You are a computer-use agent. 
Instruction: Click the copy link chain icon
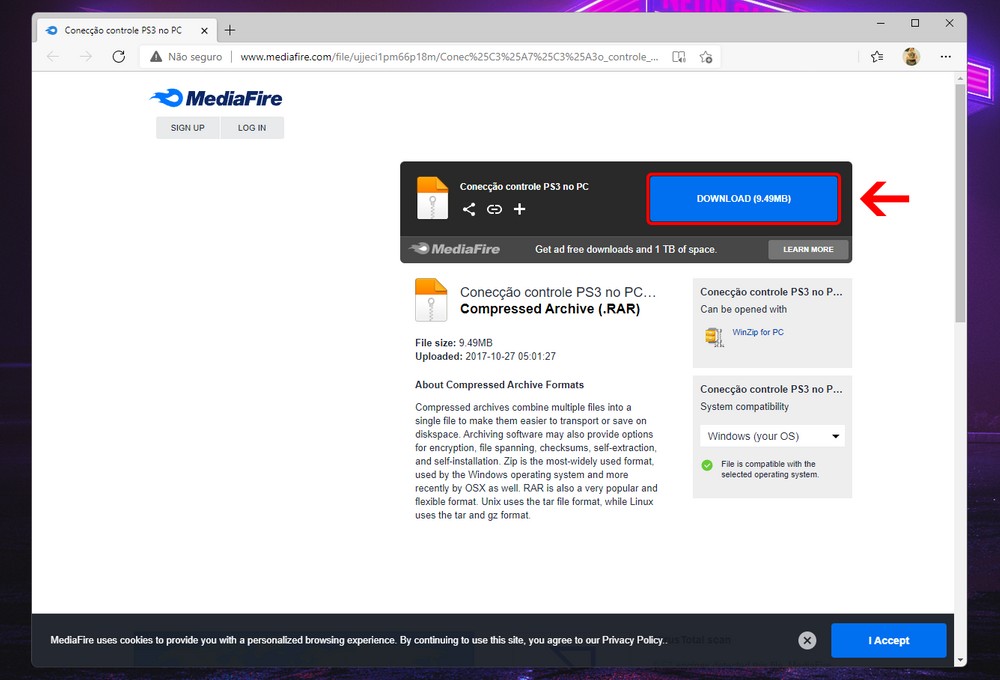494,209
